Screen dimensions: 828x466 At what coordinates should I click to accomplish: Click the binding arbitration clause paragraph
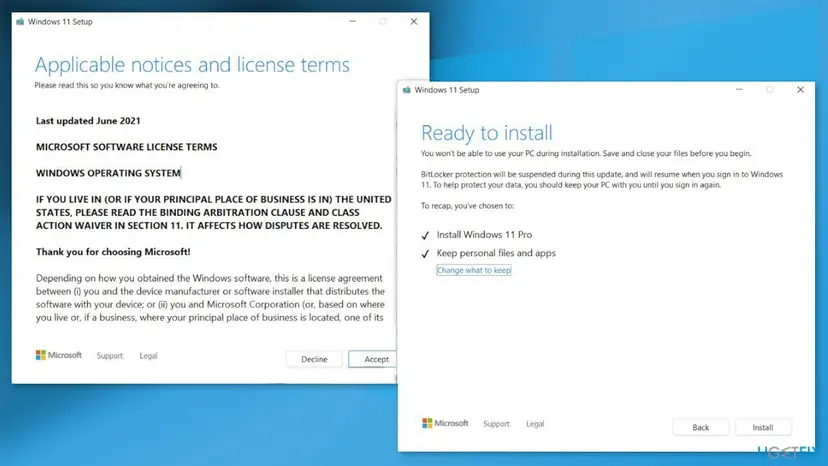[213, 212]
